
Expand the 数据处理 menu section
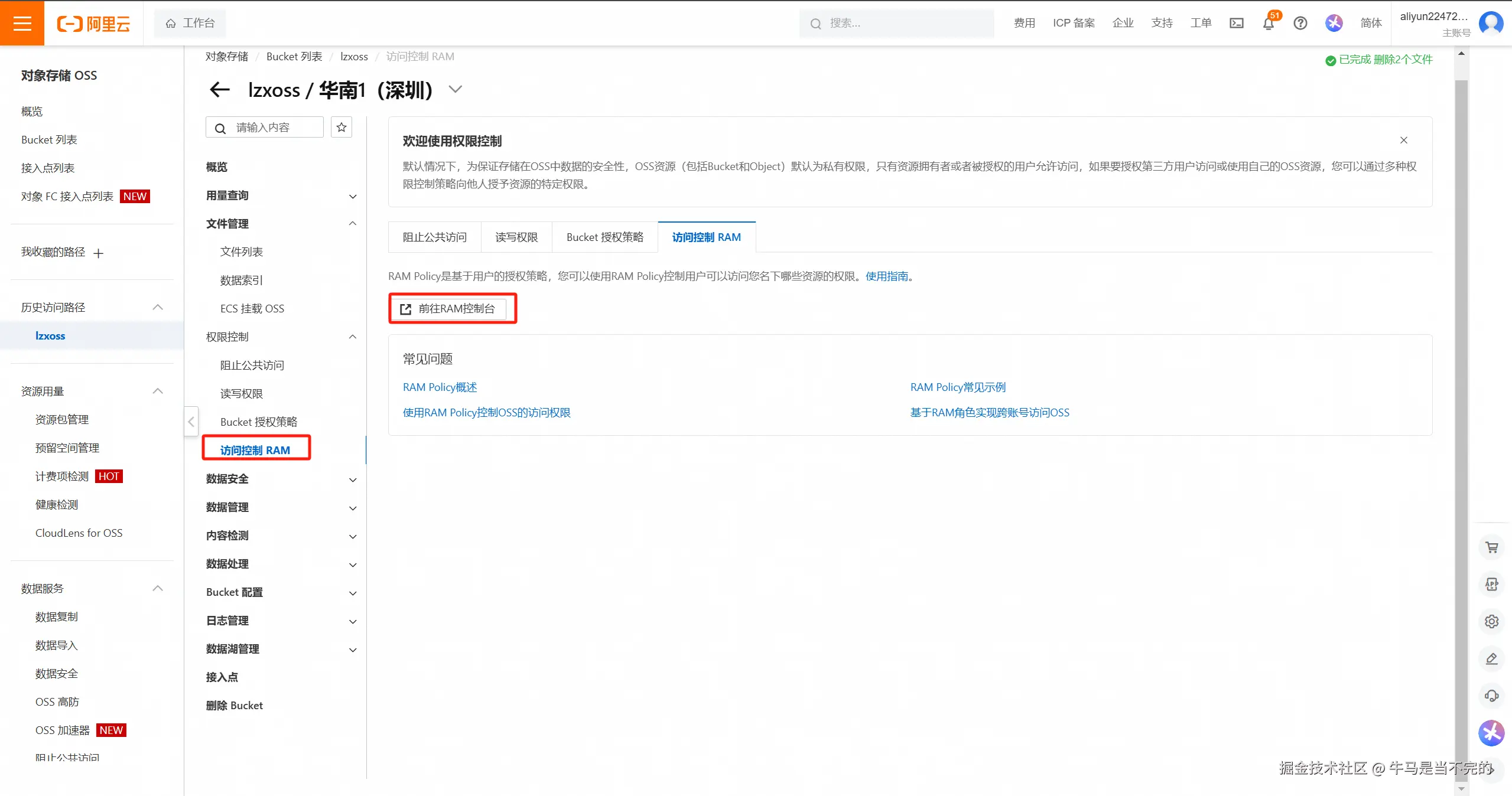coord(353,565)
